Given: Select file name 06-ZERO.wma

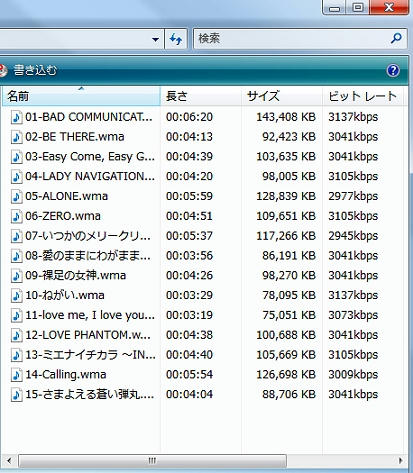Looking at the screenshot, I should [63, 216].
